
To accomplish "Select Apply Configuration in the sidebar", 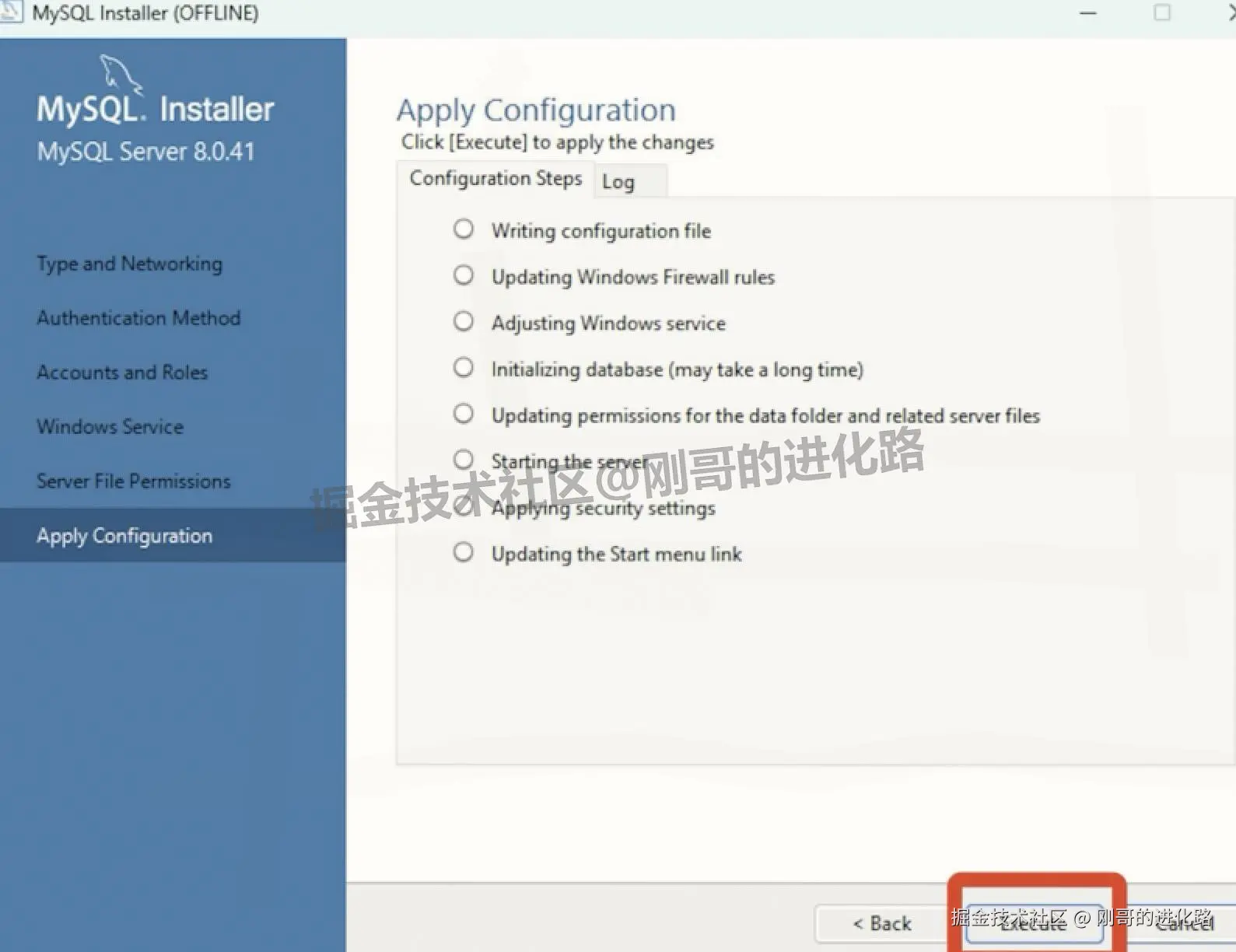I will [x=173, y=536].
